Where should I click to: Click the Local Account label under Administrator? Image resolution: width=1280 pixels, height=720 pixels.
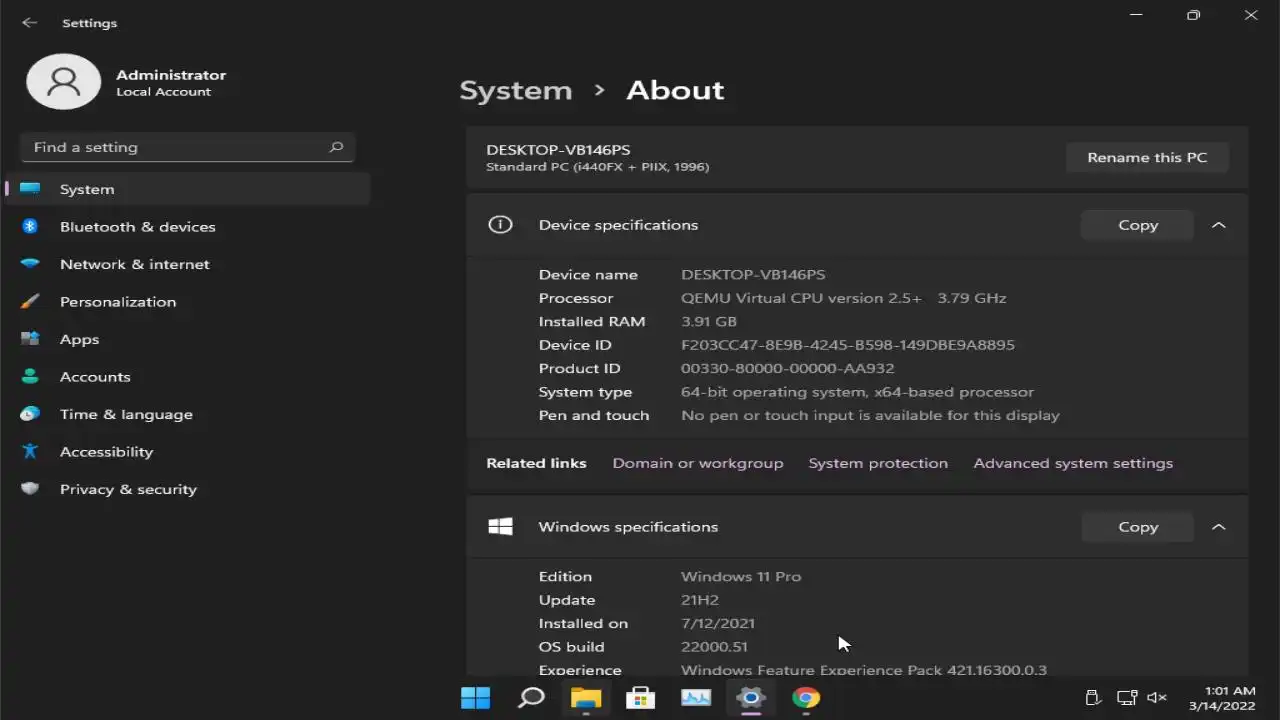(x=164, y=92)
